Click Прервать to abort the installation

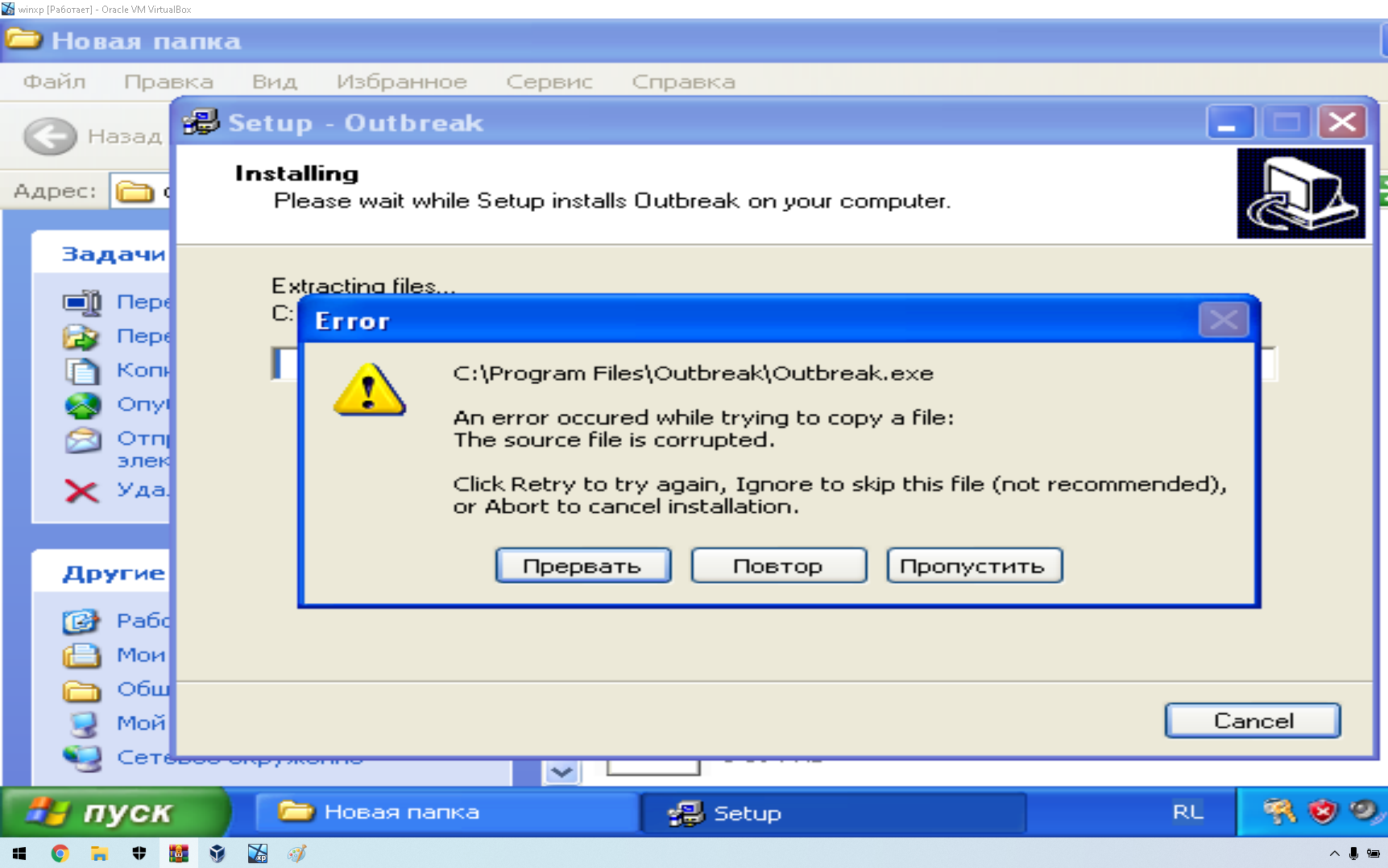582,565
